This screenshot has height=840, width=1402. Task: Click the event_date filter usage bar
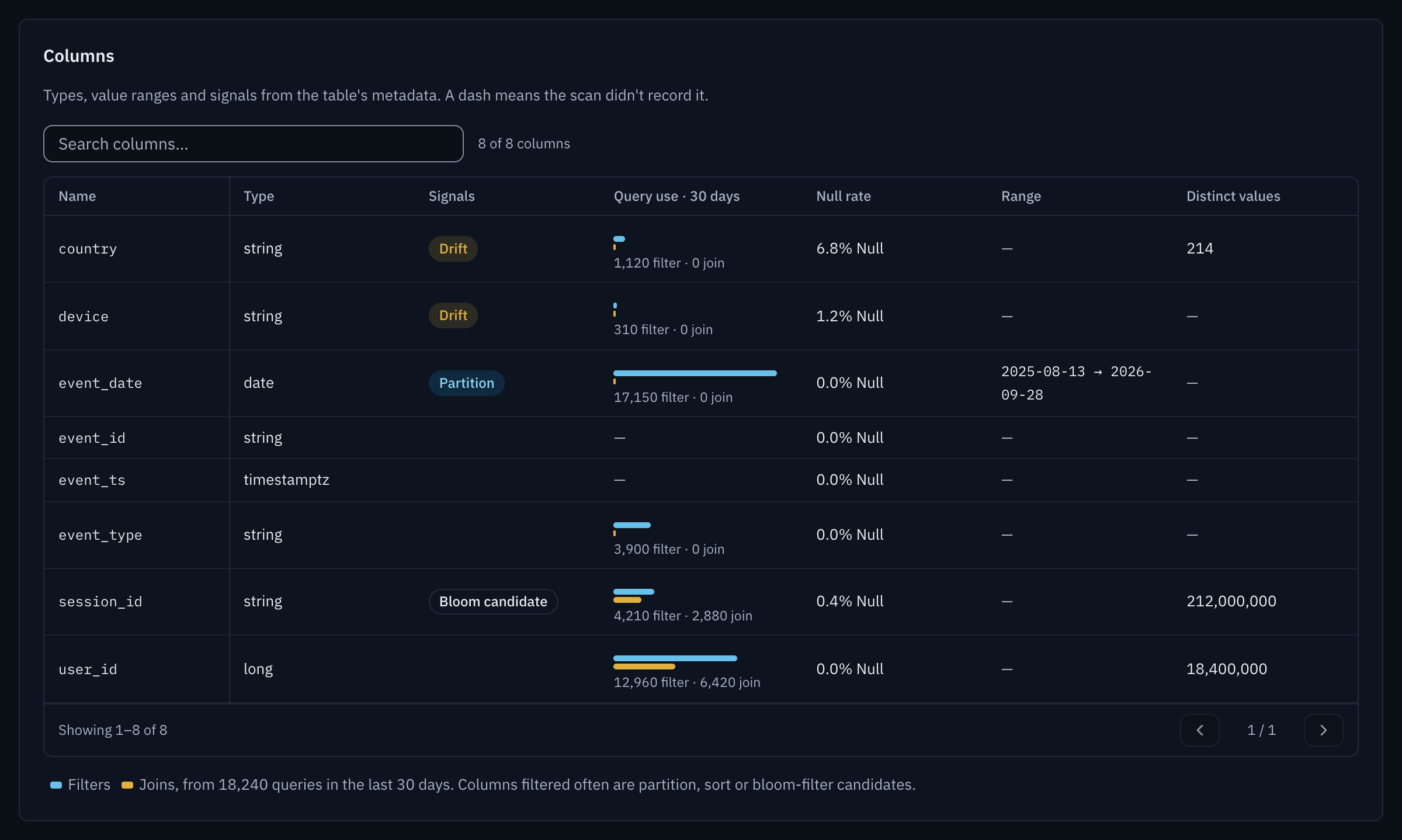pyautogui.click(x=695, y=373)
